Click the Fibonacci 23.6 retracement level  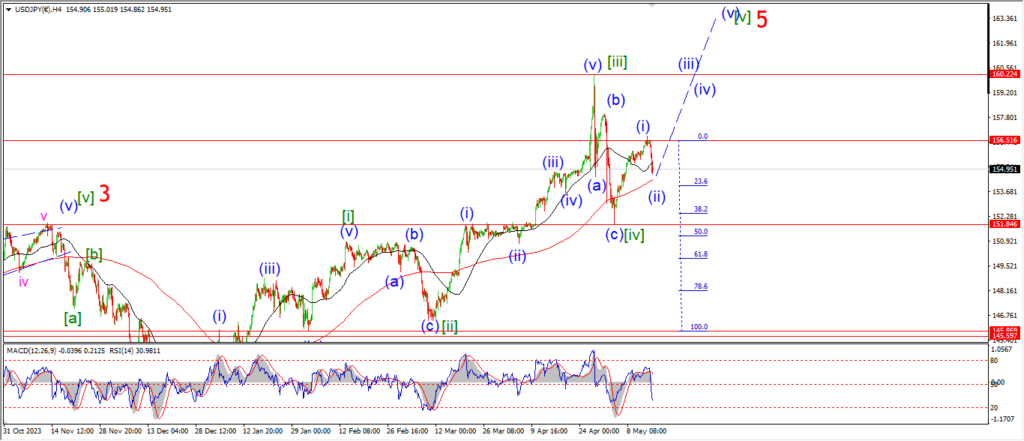(x=700, y=182)
